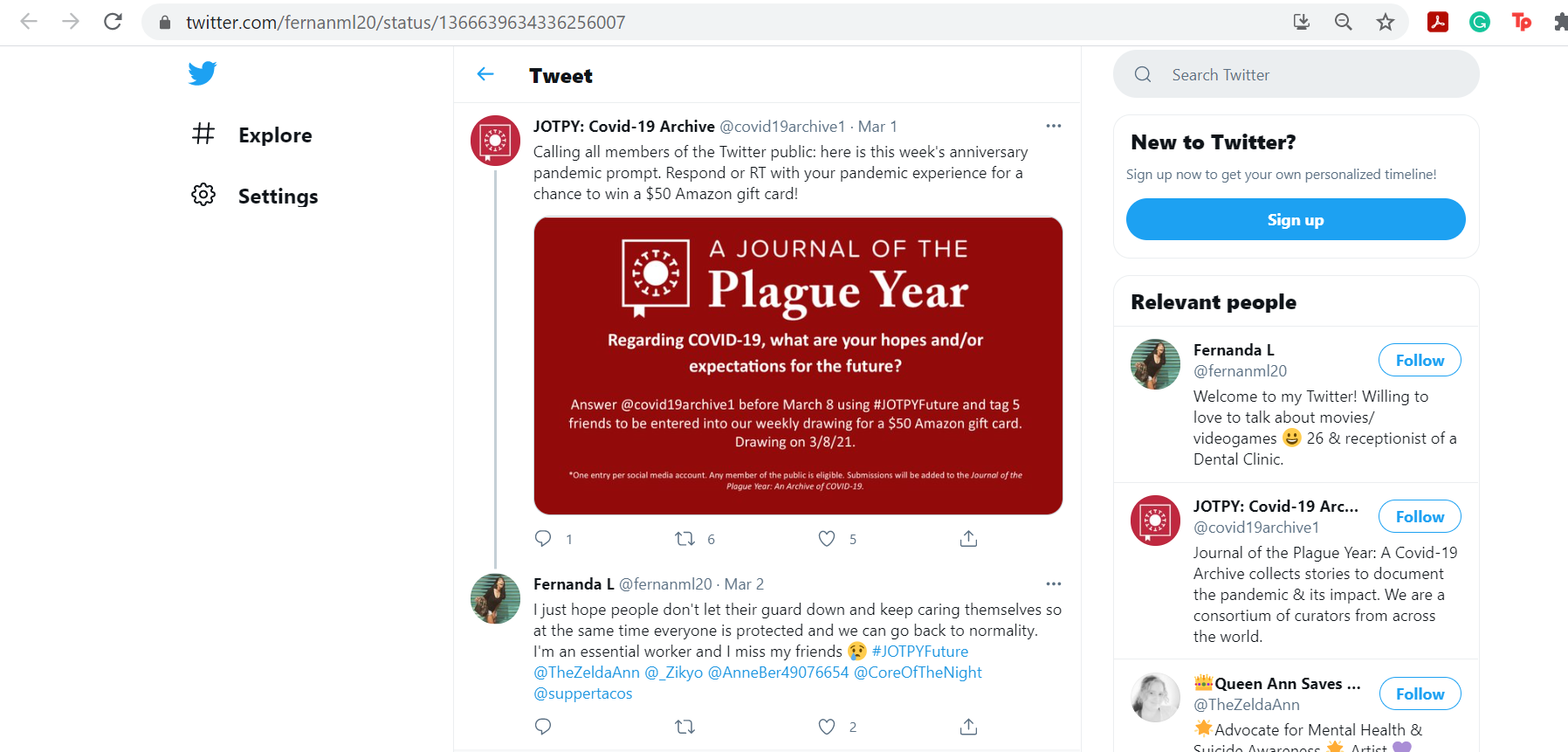Viewport: 1568px width, 752px height.
Task: Bookmark this page with the star icon
Action: click(1386, 23)
